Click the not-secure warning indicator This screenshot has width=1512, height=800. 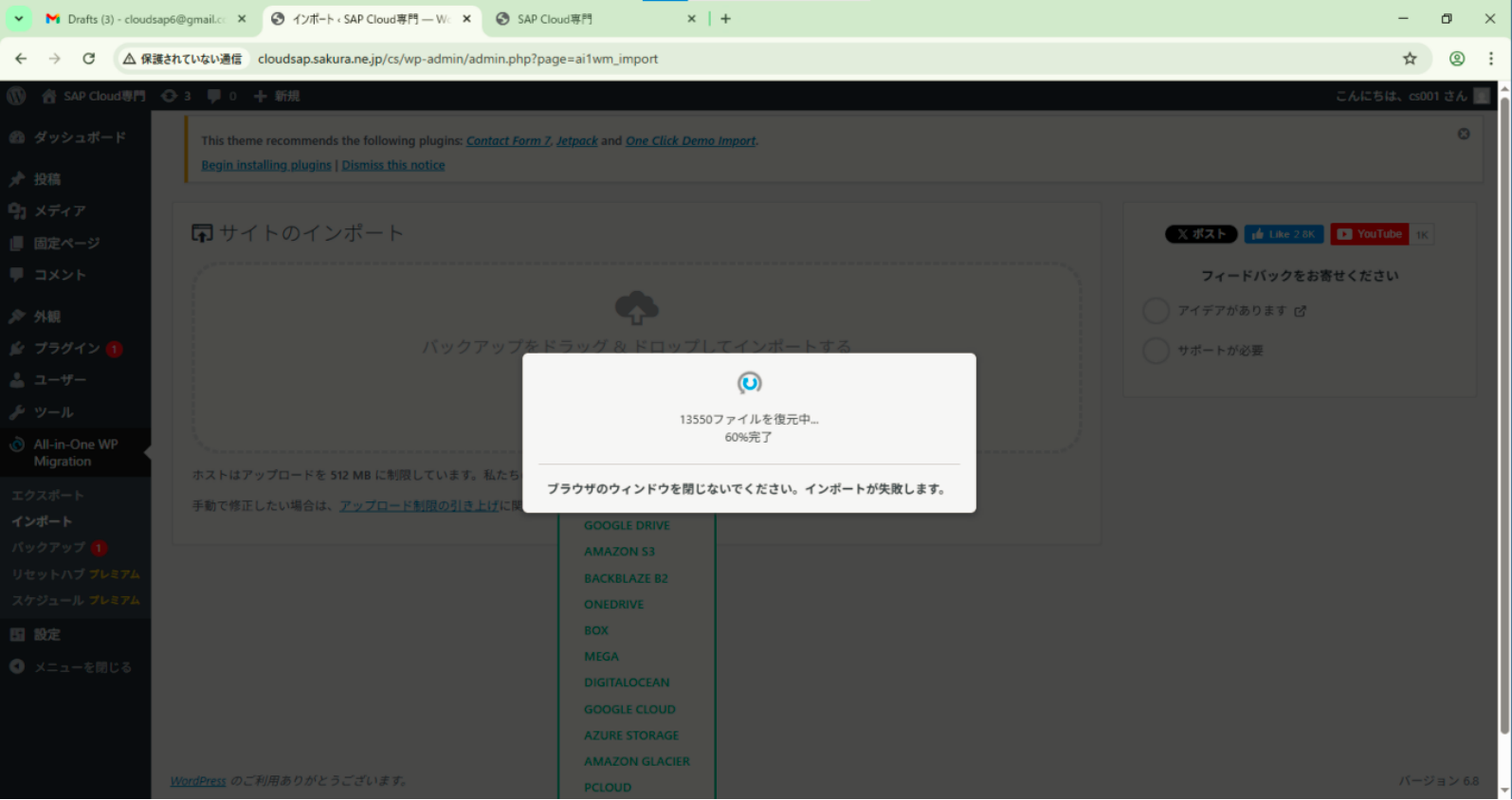(183, 59)
